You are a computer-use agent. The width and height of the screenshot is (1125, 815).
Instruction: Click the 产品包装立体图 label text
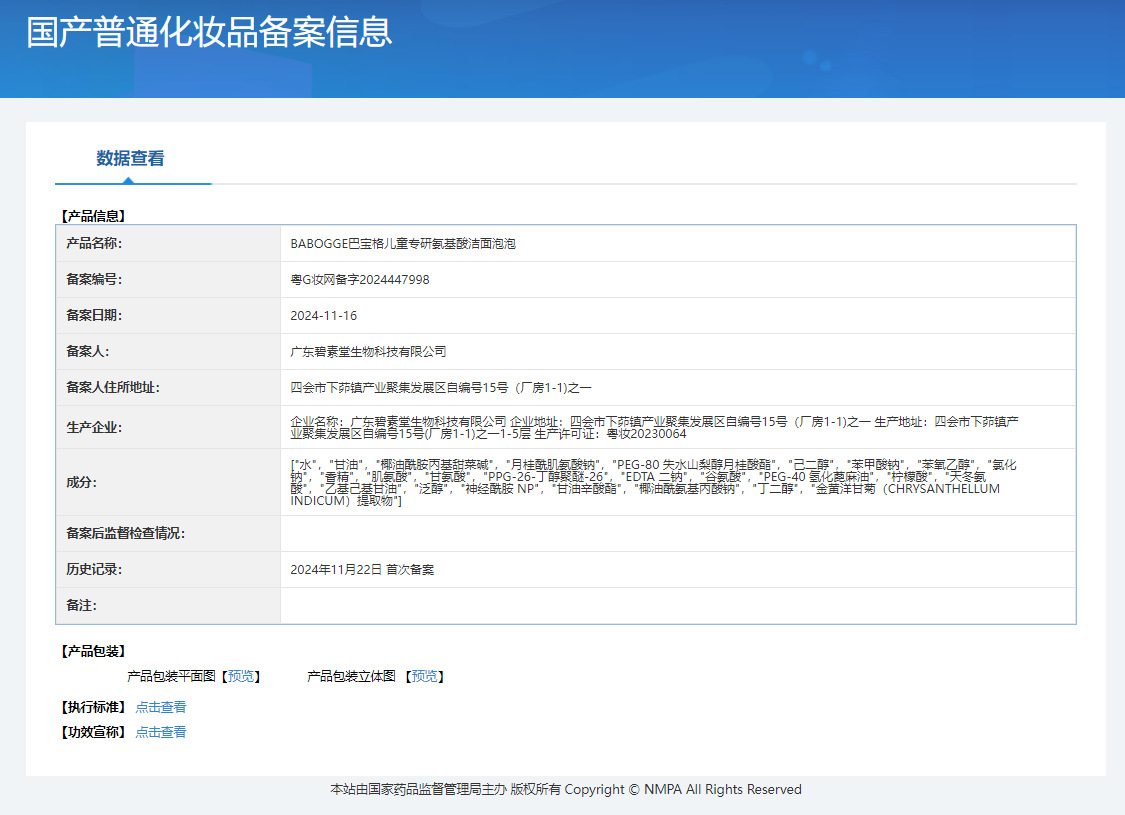pos(352,677)
